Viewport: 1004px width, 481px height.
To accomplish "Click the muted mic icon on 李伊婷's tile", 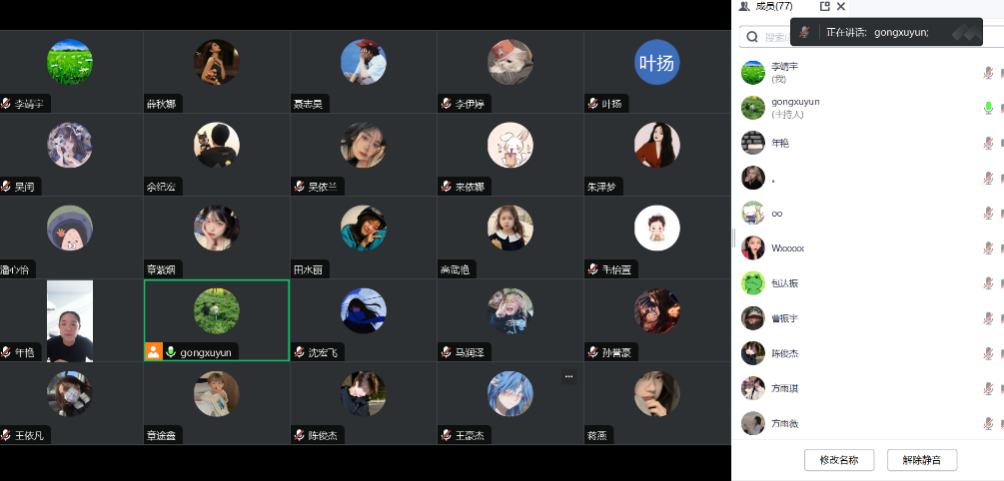I will (x=446, y=104).
